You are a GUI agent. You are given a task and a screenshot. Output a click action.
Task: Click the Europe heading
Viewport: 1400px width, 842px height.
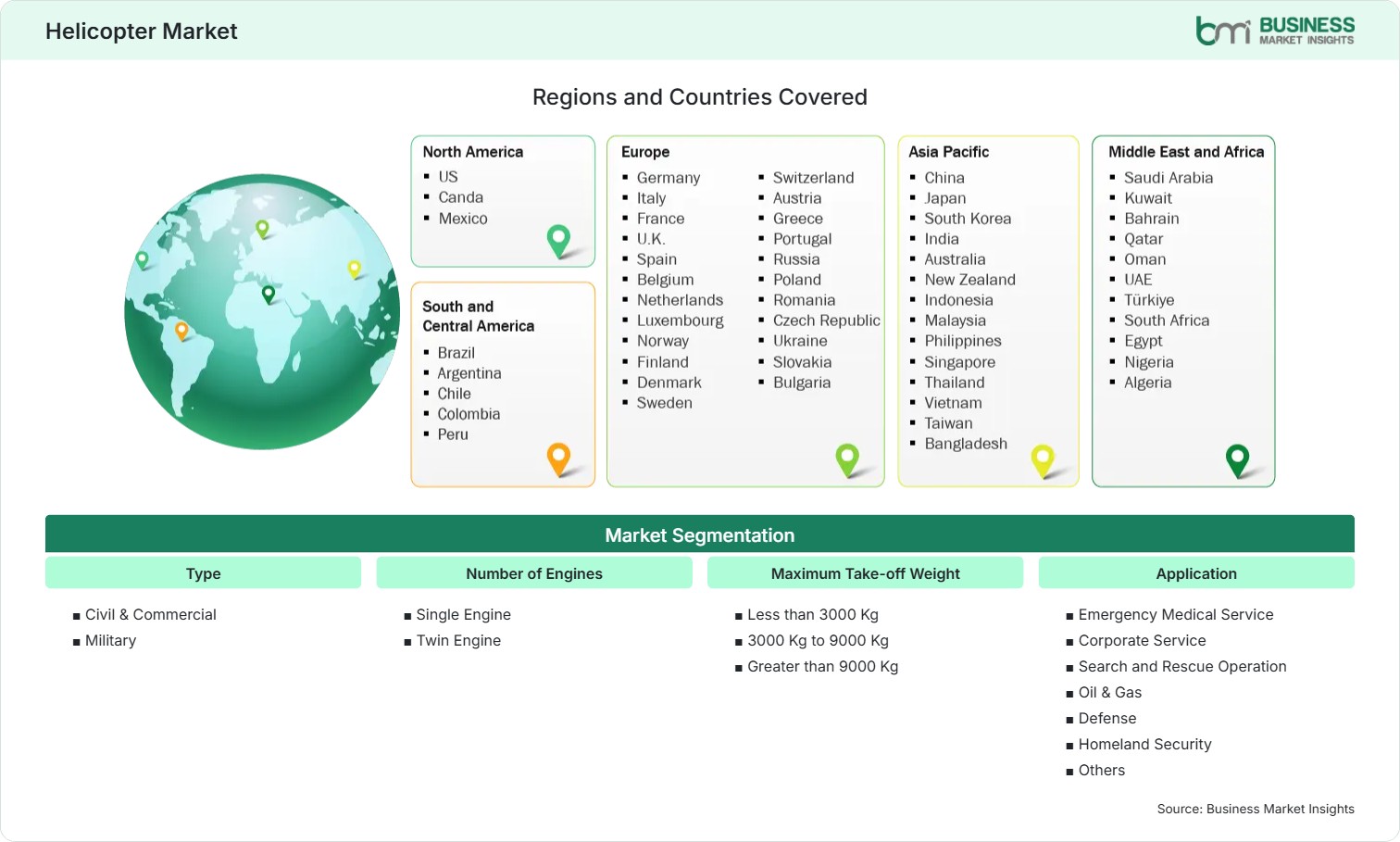pyautogui.click(x=645, y=152)
